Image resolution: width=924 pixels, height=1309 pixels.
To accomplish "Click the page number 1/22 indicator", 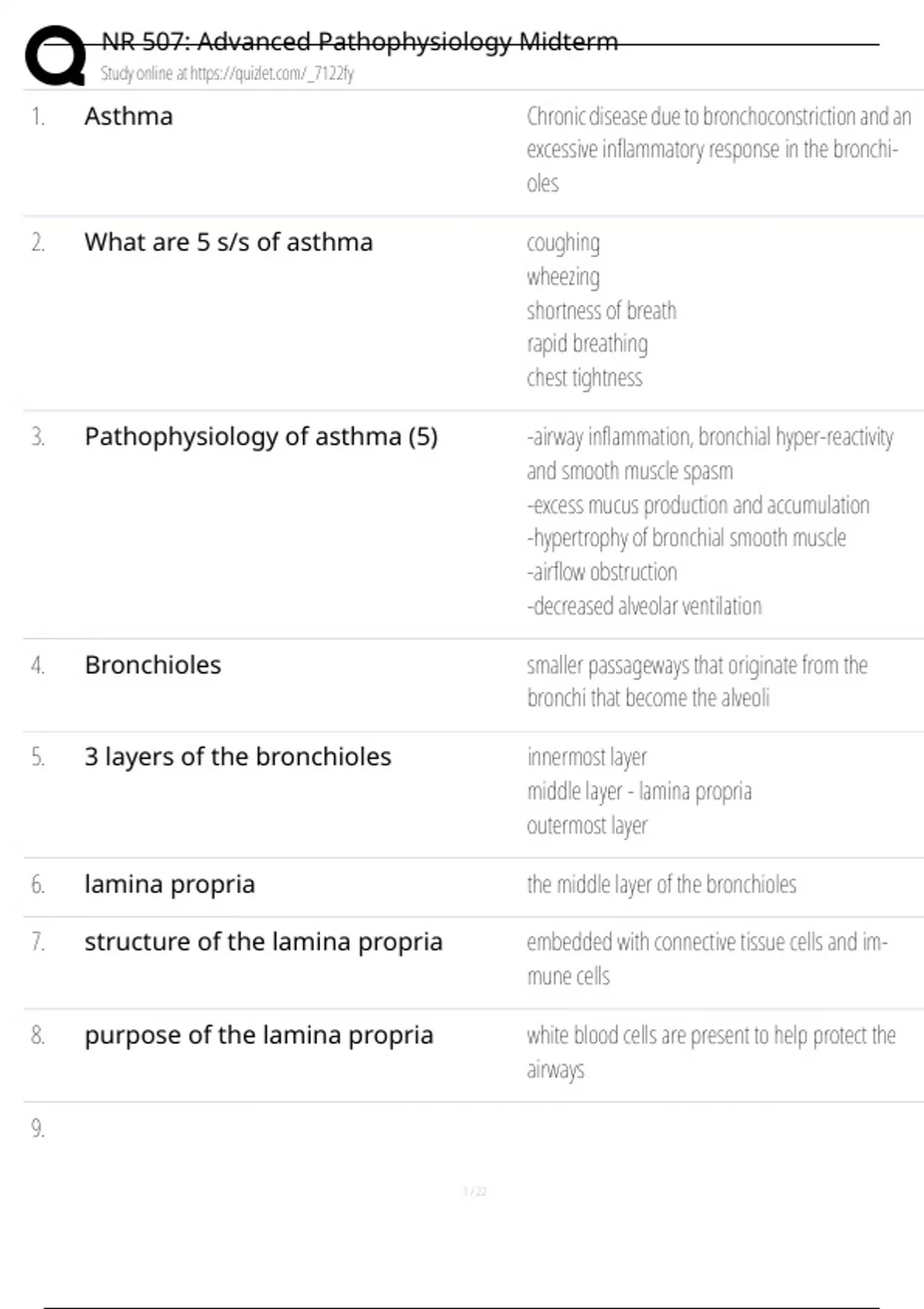I will click(x=474, y=1192).
